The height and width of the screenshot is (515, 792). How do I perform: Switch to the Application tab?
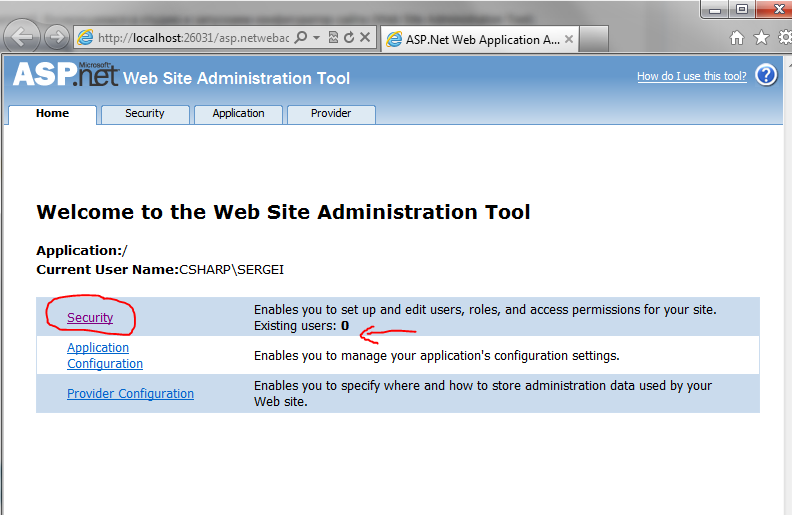pyautogui.click(x=238, y=114)
